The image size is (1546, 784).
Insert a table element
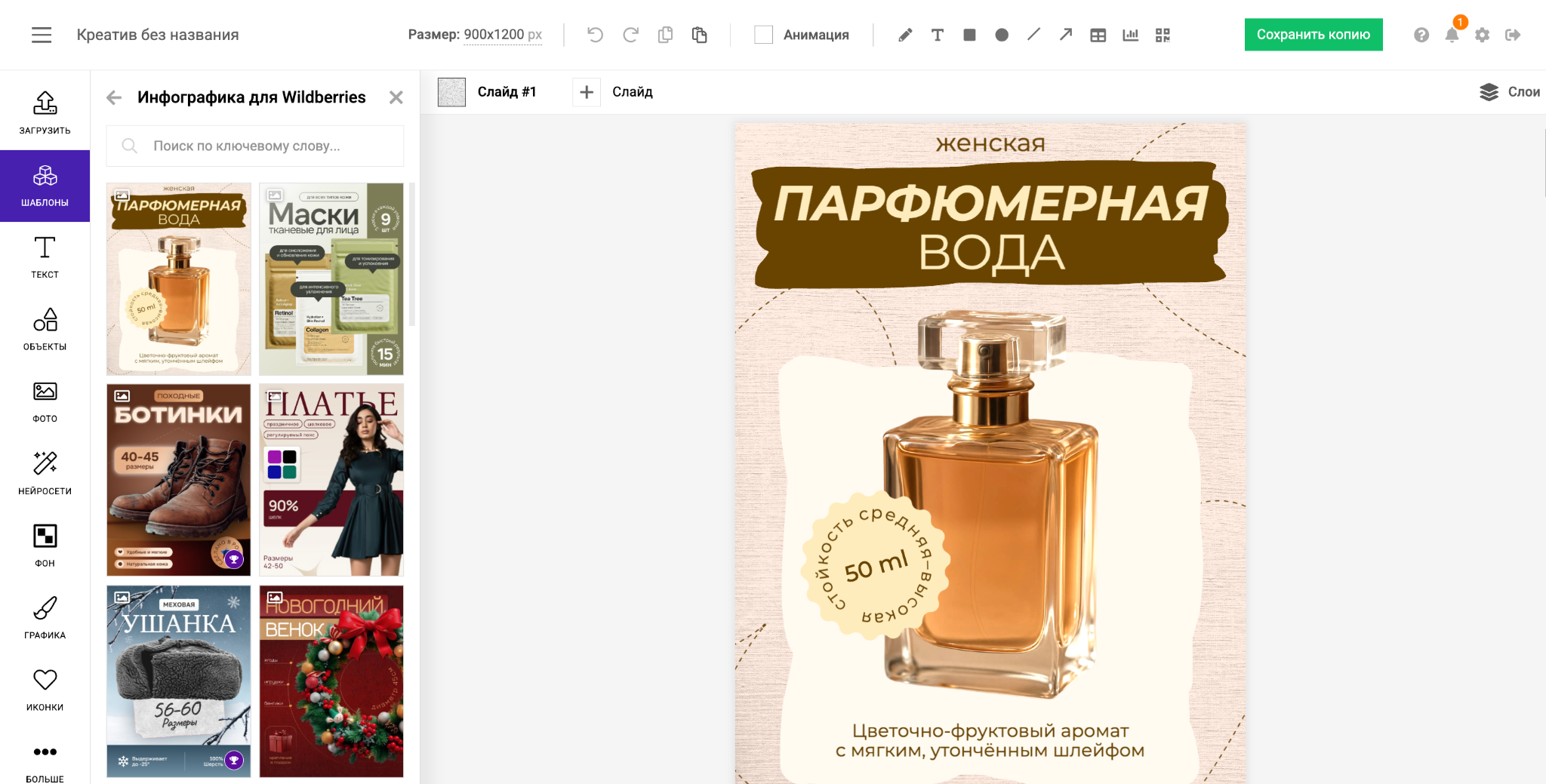1098,35
